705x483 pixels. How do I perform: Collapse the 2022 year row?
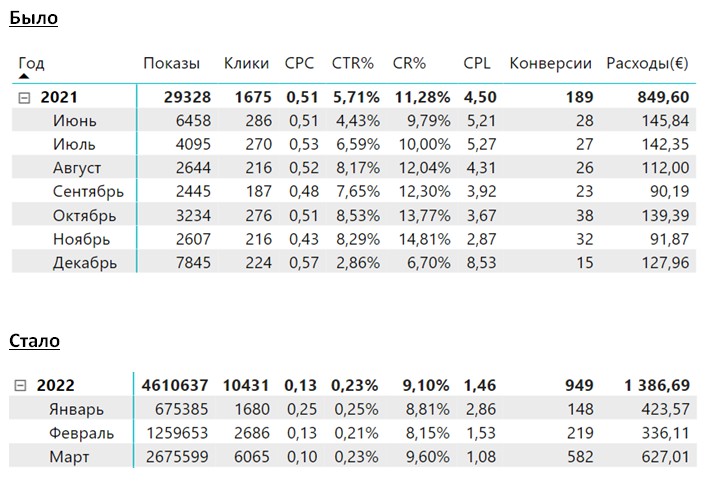(21, 386)
